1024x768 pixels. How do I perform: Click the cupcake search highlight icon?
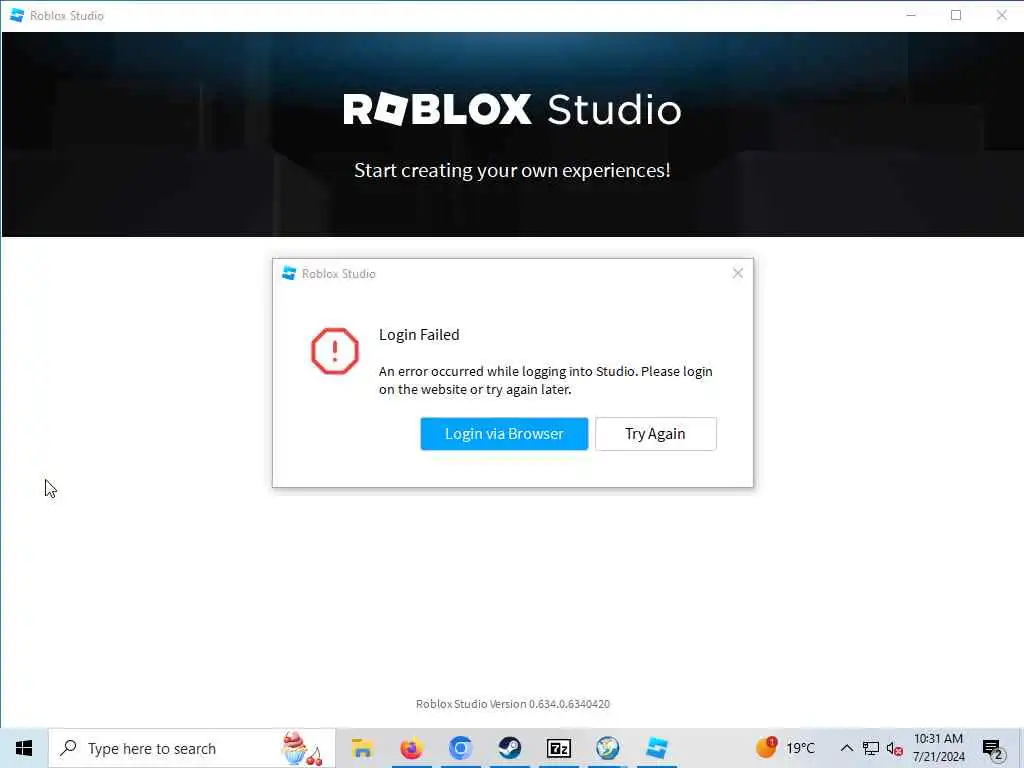click(302, 748)
